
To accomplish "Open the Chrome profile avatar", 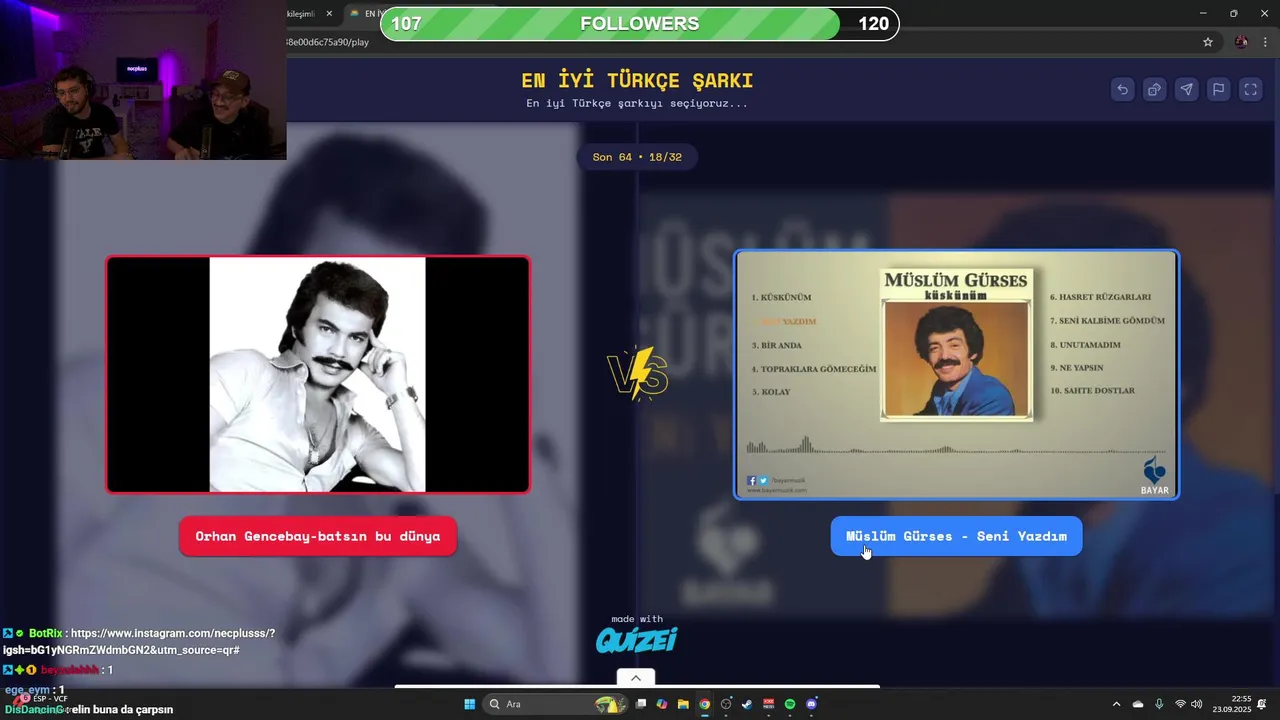I will pyautogui.click(x=1241, y=42).
